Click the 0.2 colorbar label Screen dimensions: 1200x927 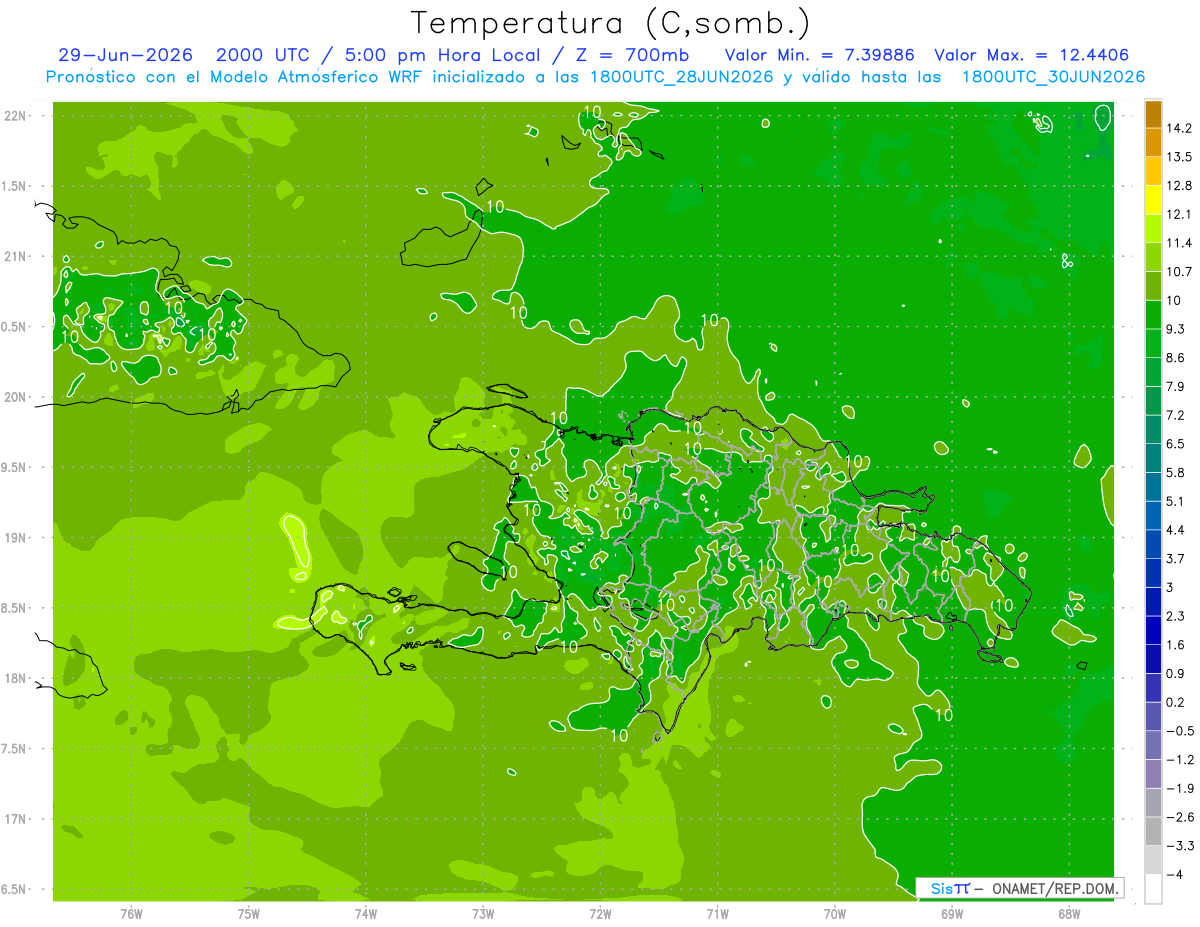(1176, 702)
